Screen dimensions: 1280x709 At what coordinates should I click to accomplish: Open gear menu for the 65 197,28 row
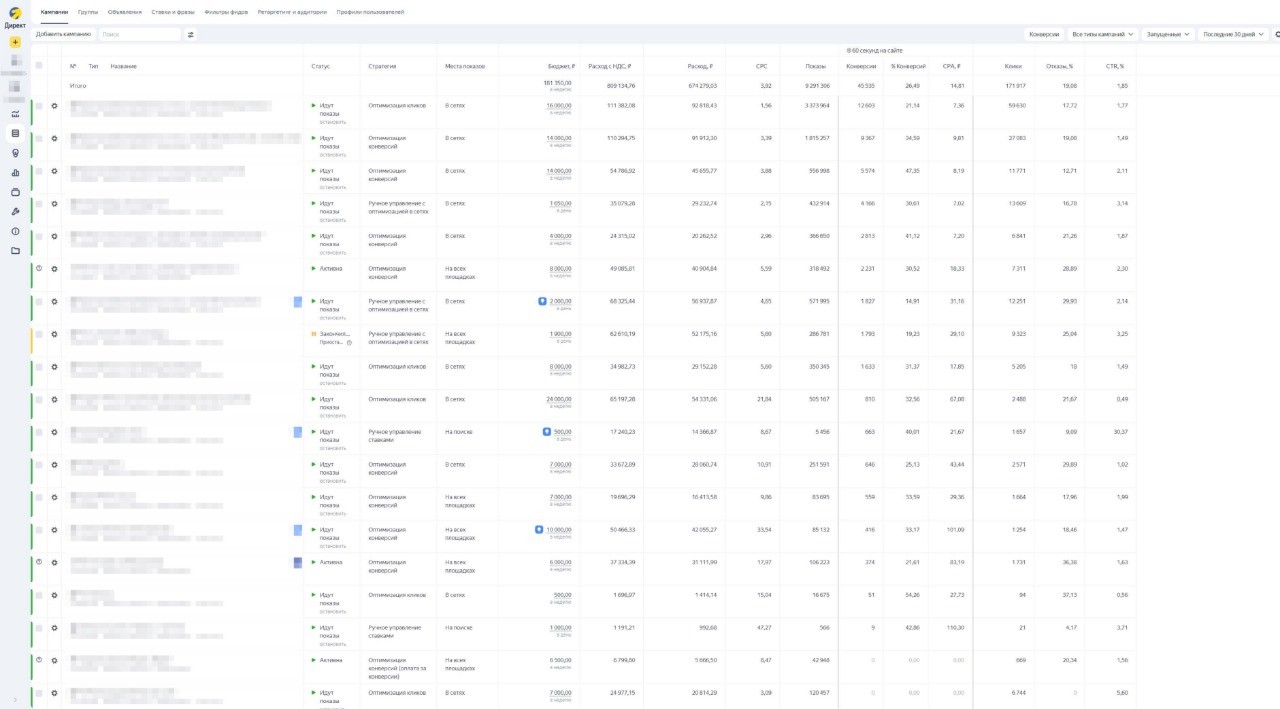coord(55,399)
